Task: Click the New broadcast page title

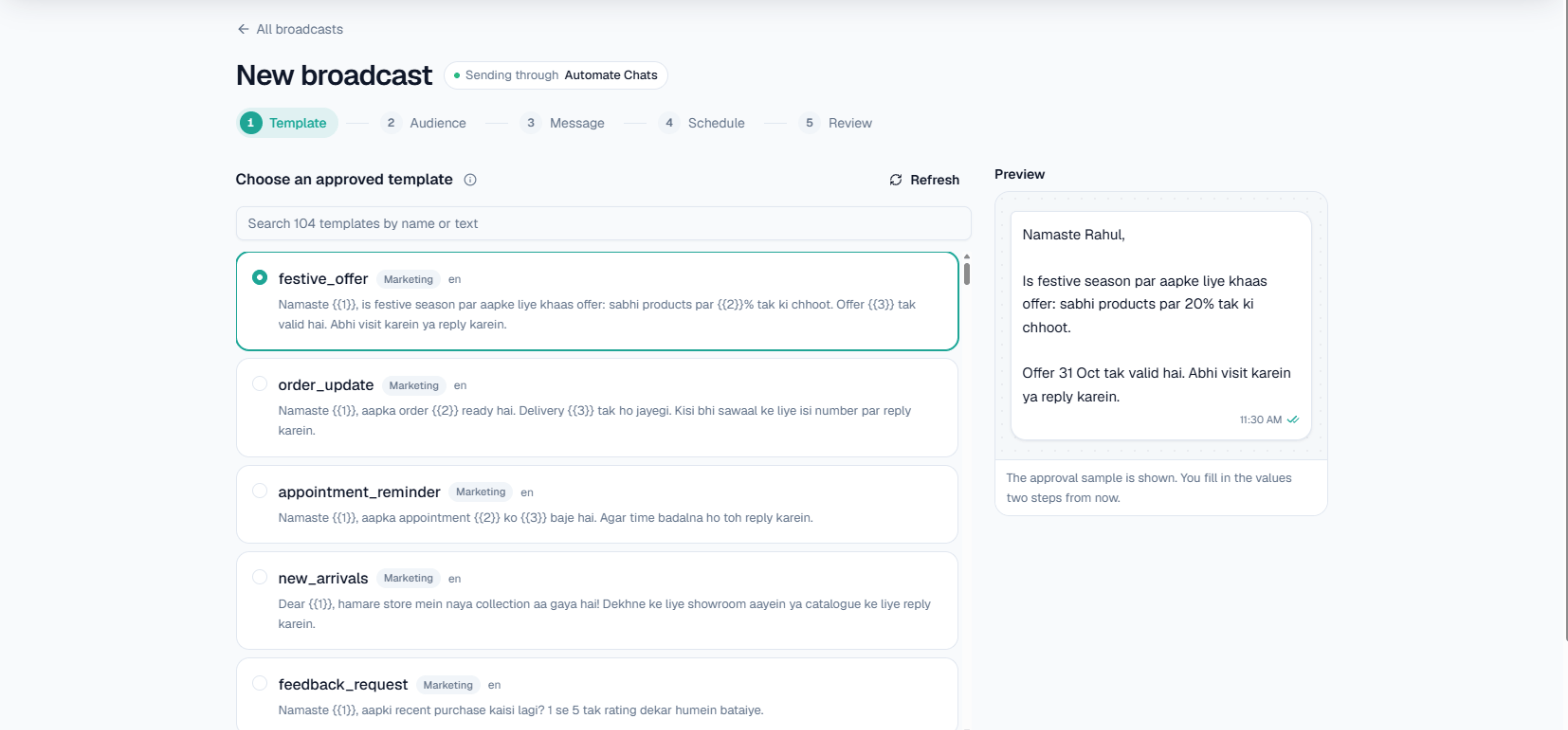Action: tap(334, 75)
